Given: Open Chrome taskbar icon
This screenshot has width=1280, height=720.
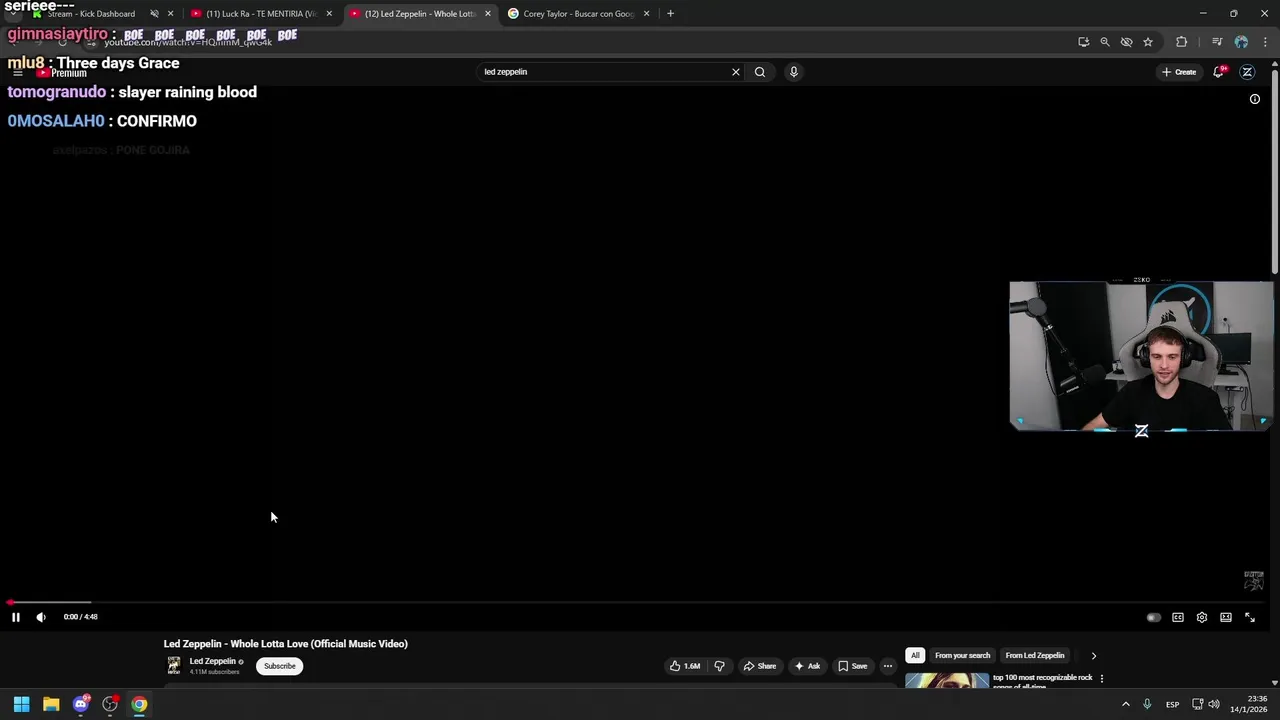Looking at the screenshot, I should (x=139, y=704).
